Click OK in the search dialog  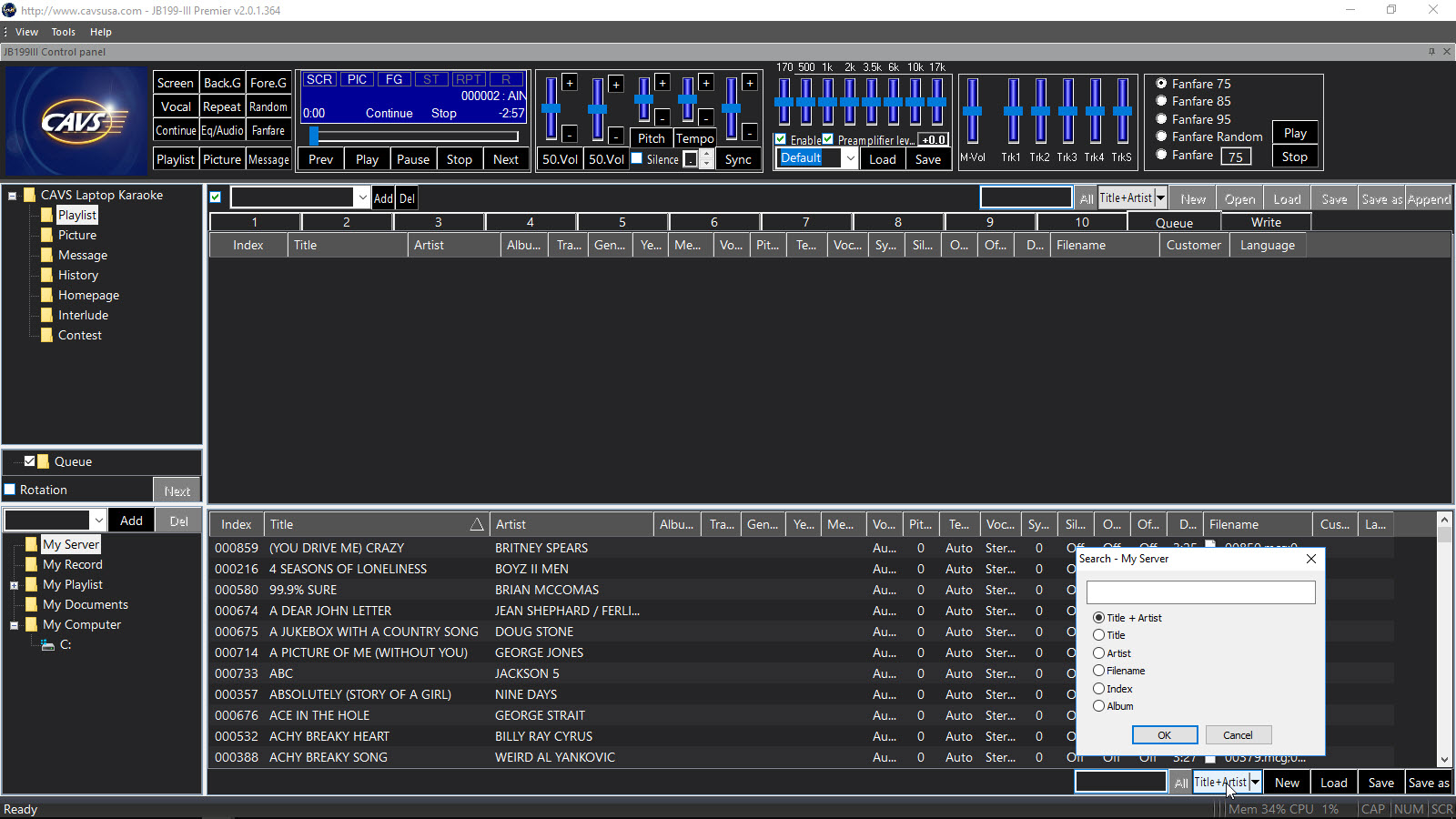coord(1165,735)
